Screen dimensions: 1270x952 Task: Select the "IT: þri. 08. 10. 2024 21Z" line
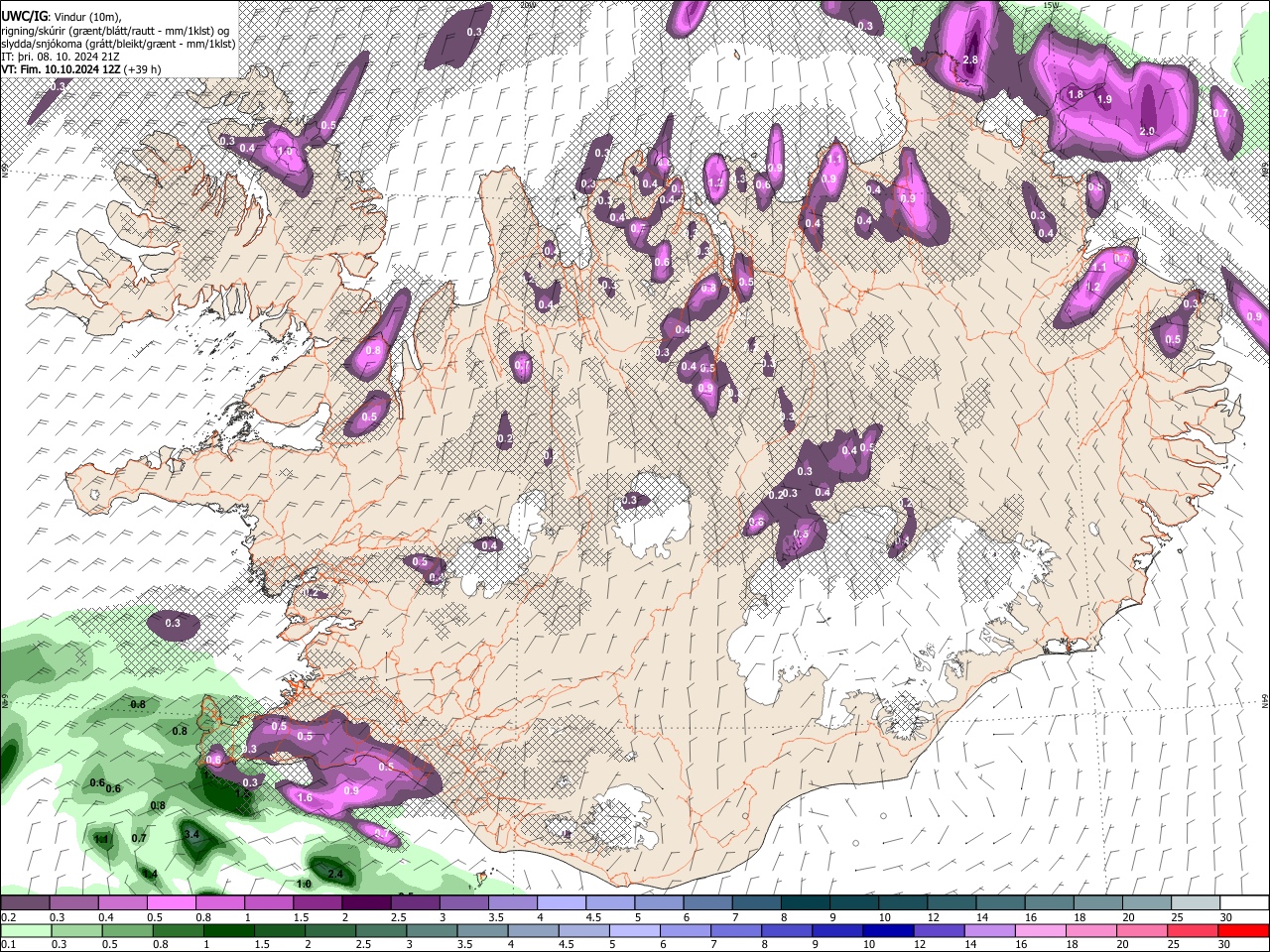[61, 57]
